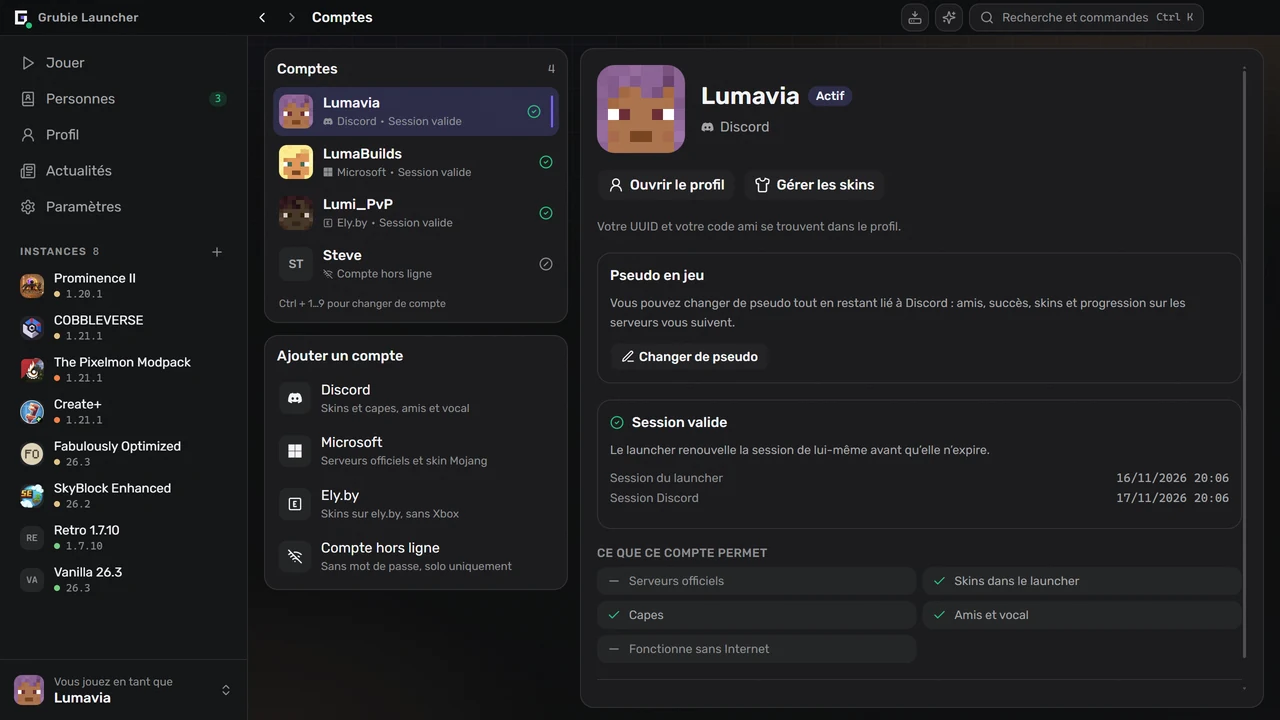This screenshot has width=1280, height=720.
Task: Go forward with the right chevron
Action: click(291, 17)
